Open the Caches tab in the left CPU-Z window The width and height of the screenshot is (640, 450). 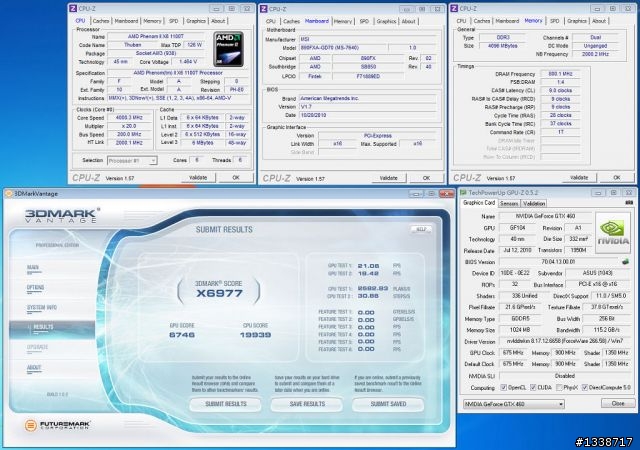coord(100,21)
